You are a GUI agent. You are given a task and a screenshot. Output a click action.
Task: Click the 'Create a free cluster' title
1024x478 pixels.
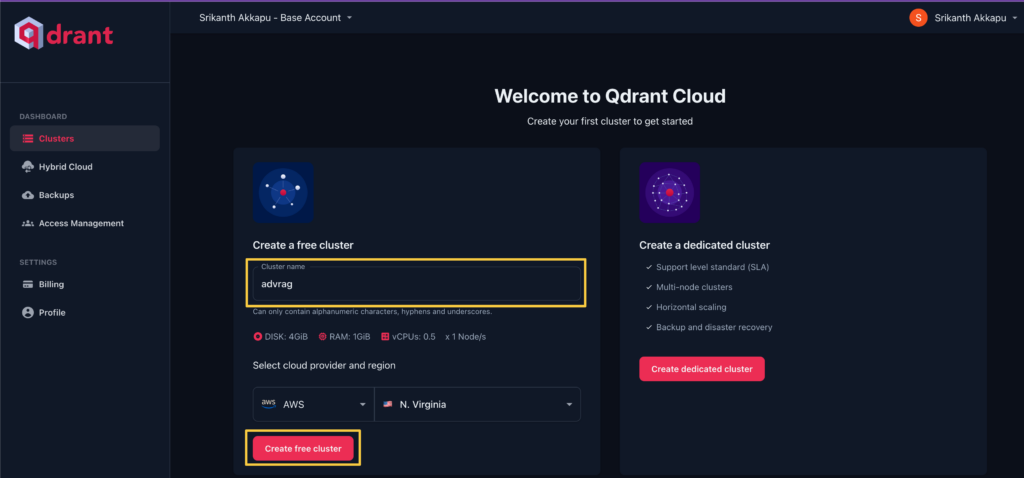[303, 246]
